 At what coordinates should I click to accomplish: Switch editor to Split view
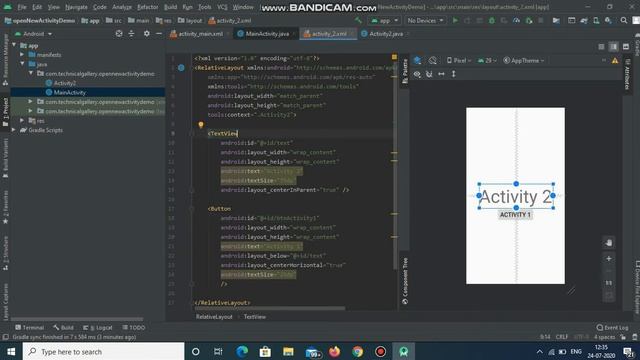(613, 47)
